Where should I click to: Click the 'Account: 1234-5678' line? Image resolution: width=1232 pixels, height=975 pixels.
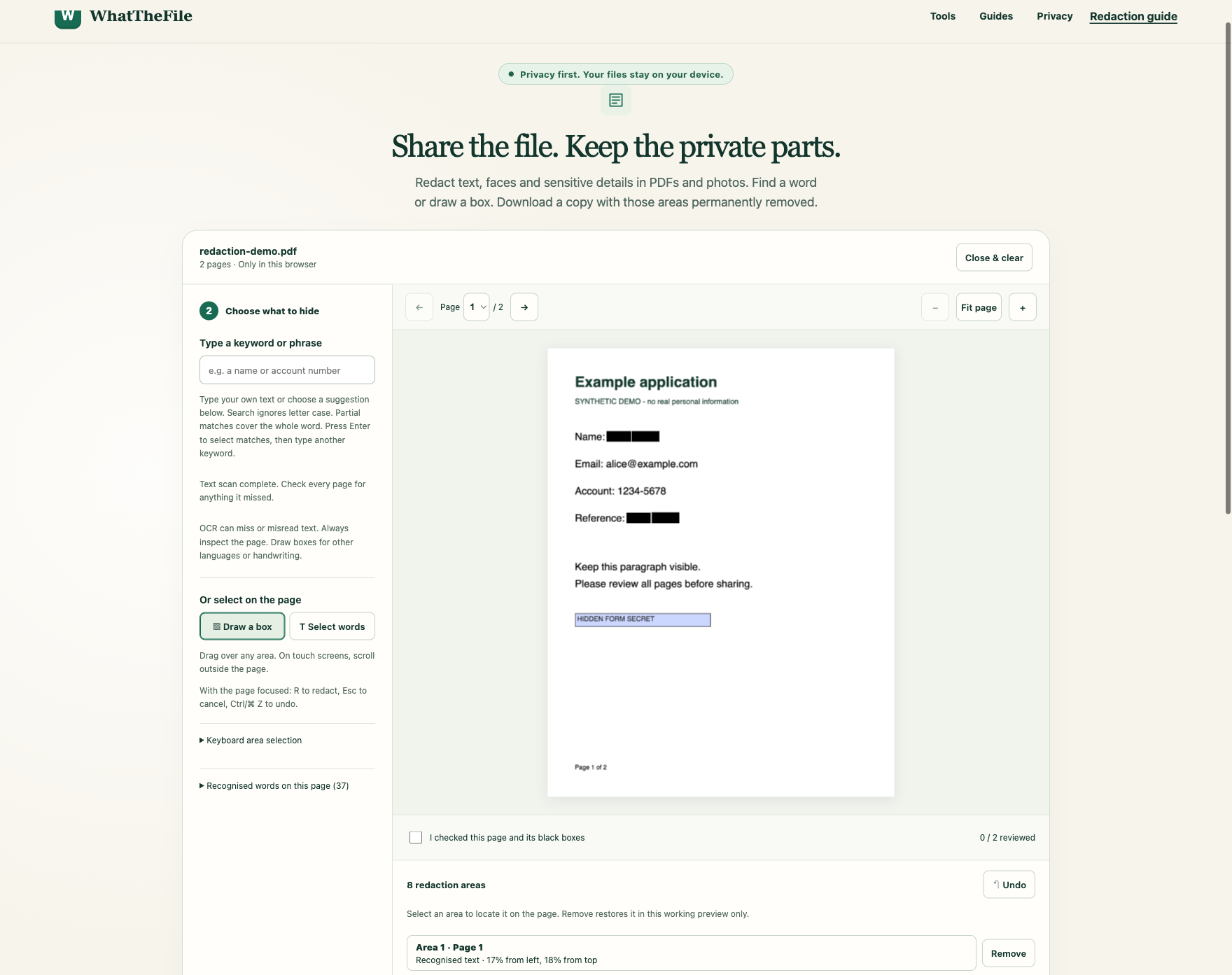coord(620,491)
